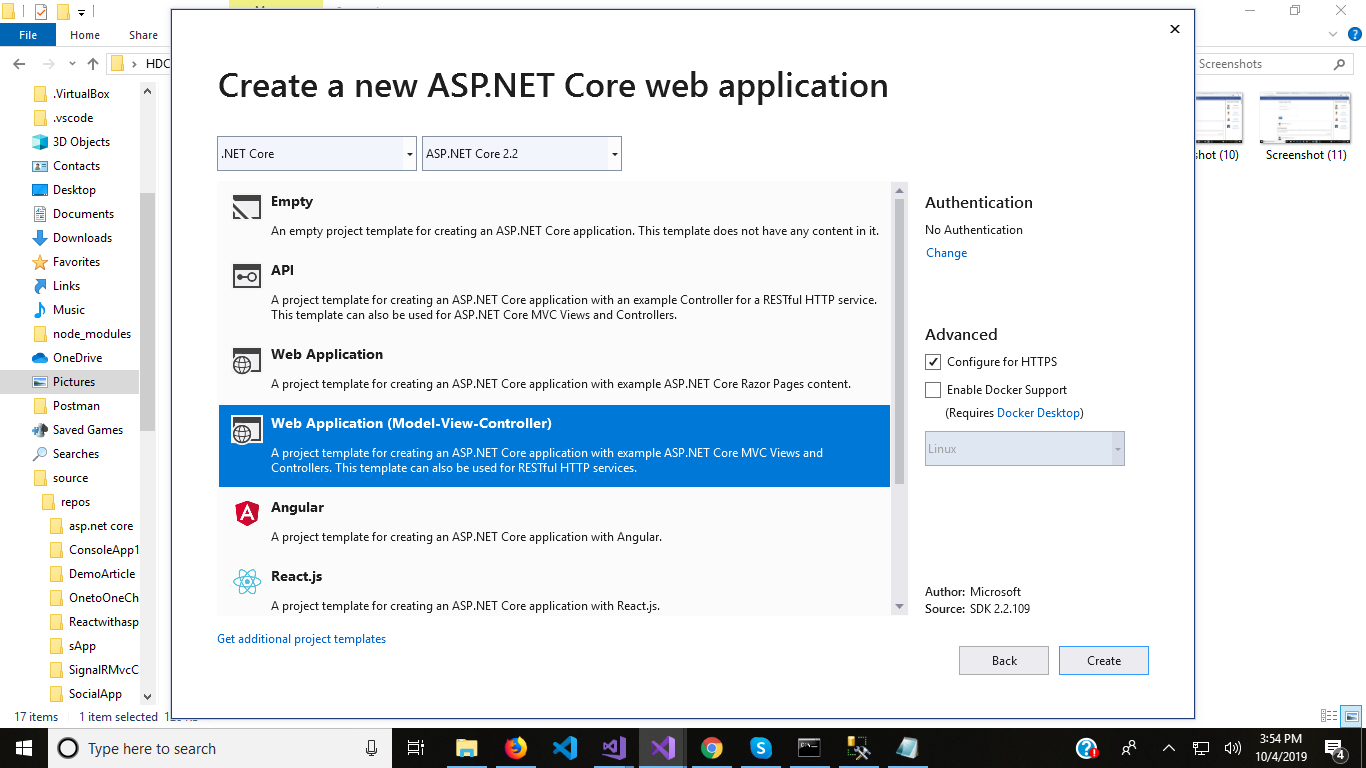Screen dimensions: 1366x768
Task: Open the Linux OS dropdown
Action: 1025,449
